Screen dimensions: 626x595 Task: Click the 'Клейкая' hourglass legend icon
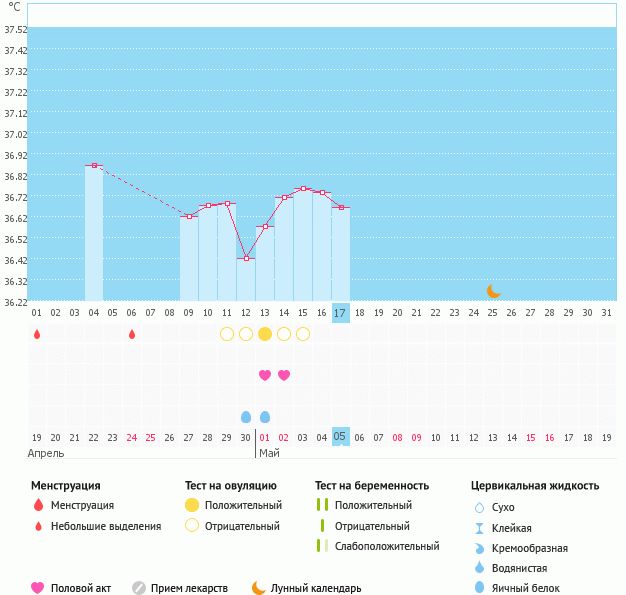pos(480,528)
